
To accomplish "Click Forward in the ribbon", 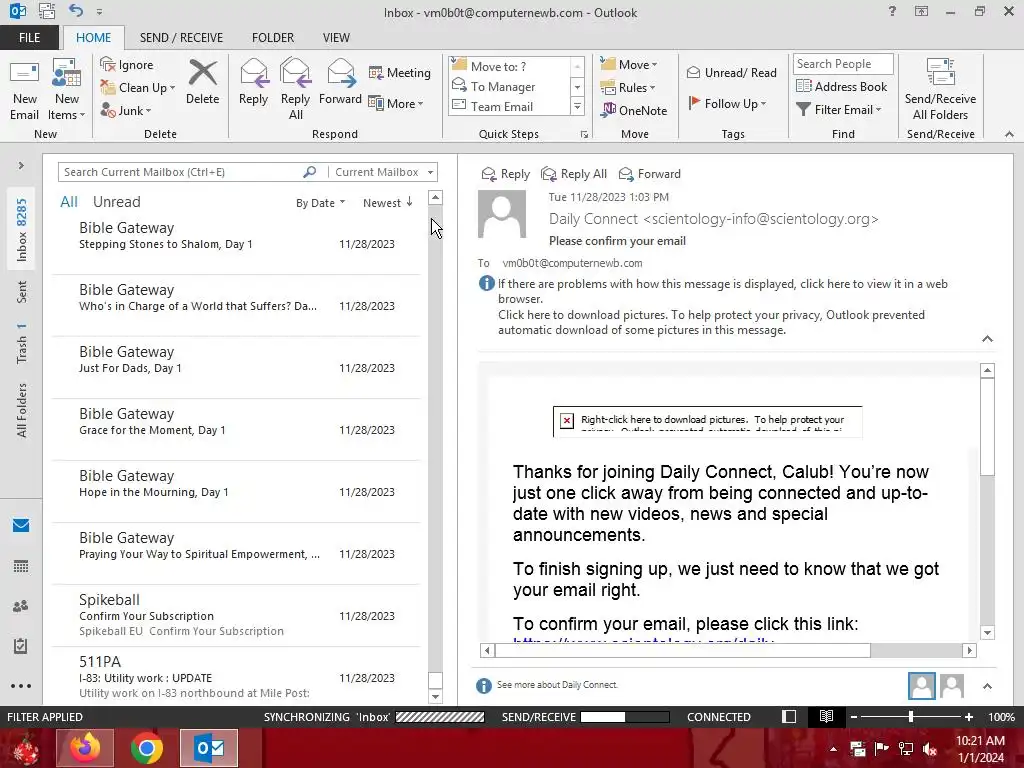I will pos(340,82).
